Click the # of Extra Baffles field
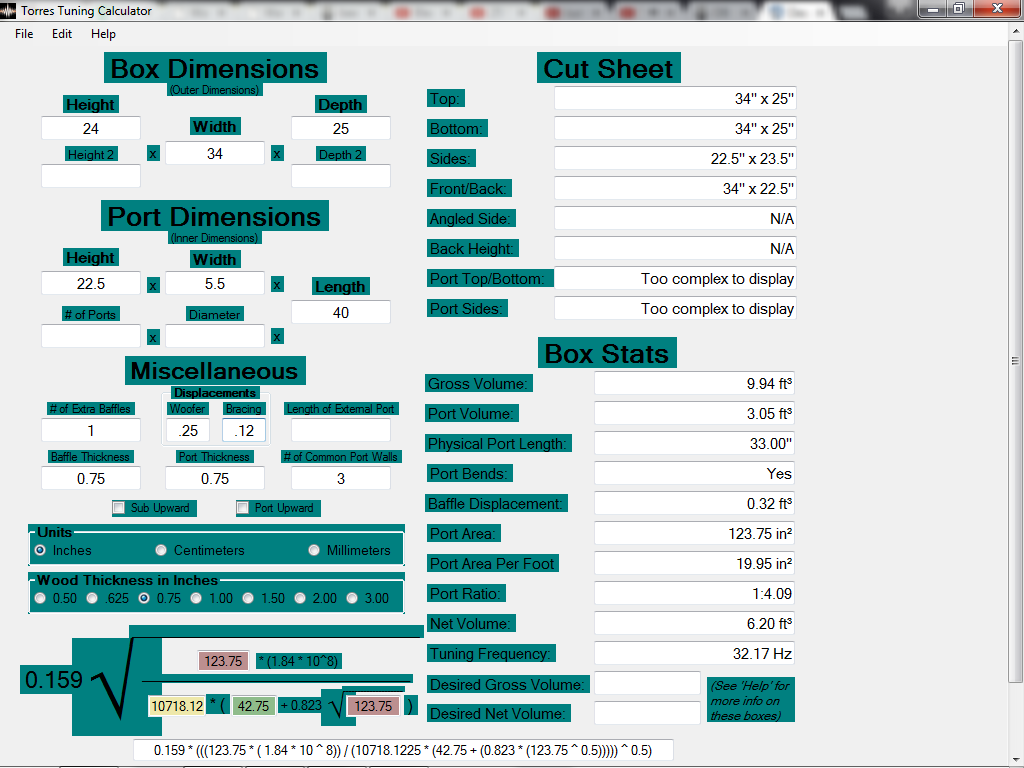The height and width of the screenshot is (768, 1024). (91, 430)
